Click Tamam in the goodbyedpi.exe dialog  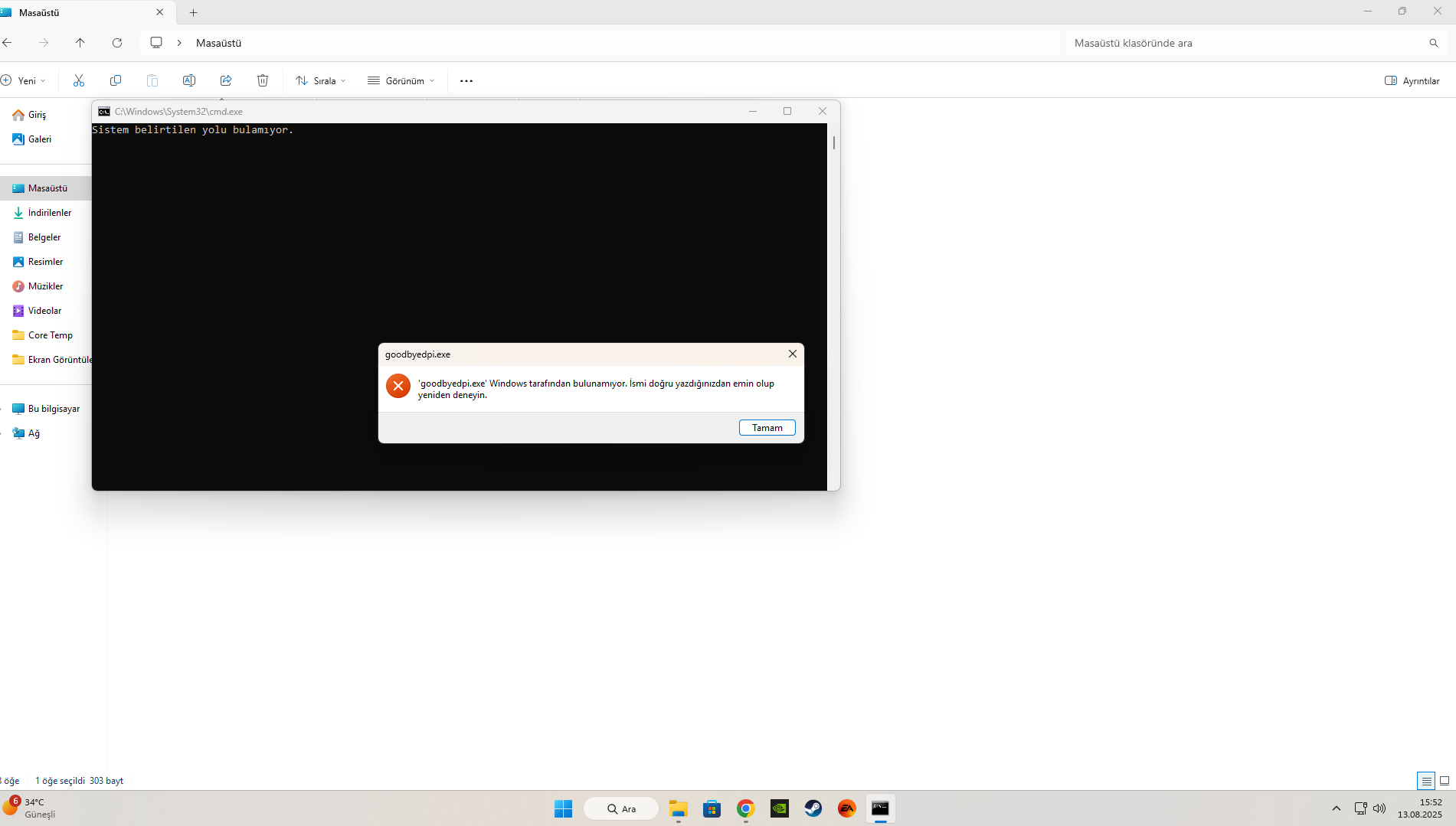(x=767, y=428)
